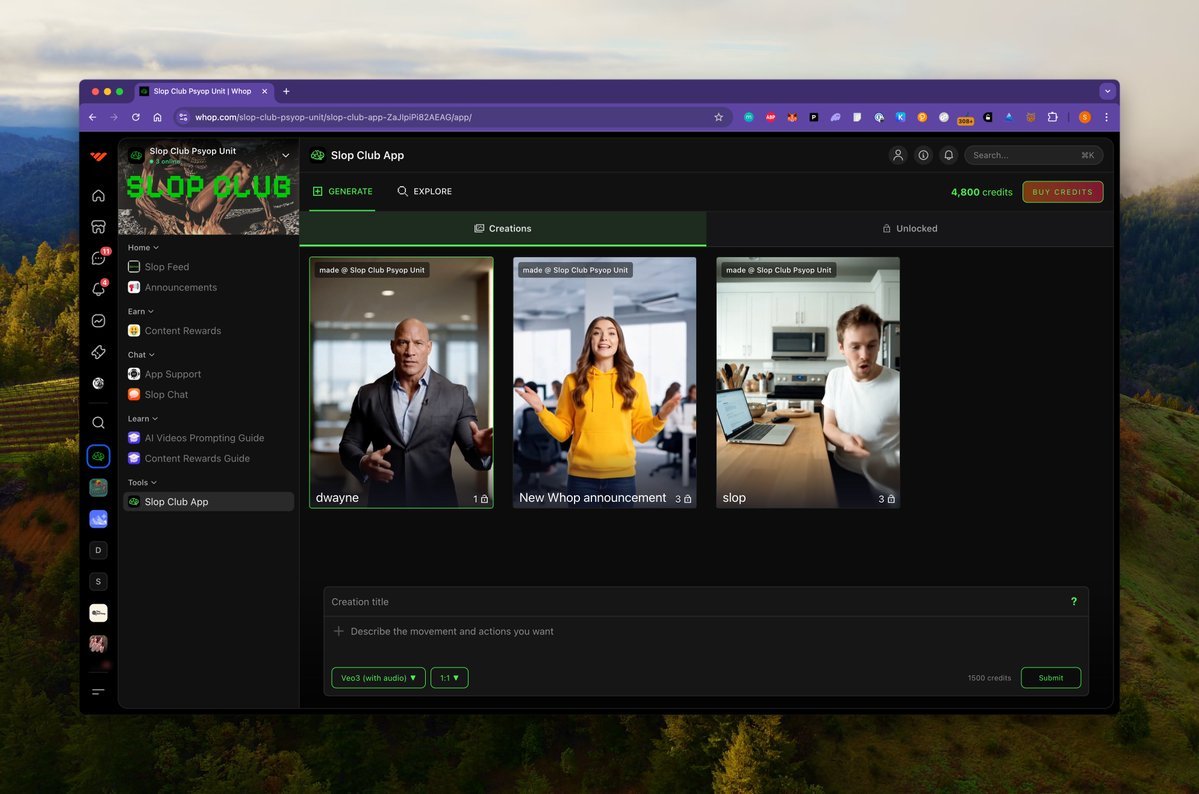Focus the header Search box
Screen dimensions: 1199x794
(x=1033, y=155)
